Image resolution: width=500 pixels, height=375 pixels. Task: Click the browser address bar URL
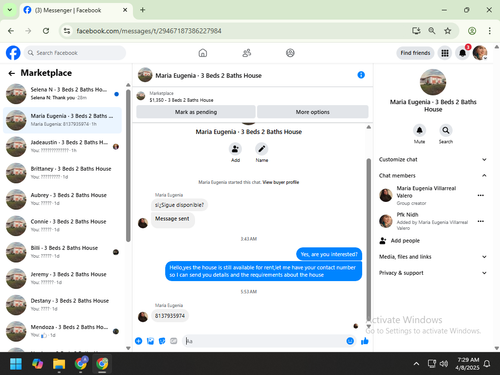149,31
